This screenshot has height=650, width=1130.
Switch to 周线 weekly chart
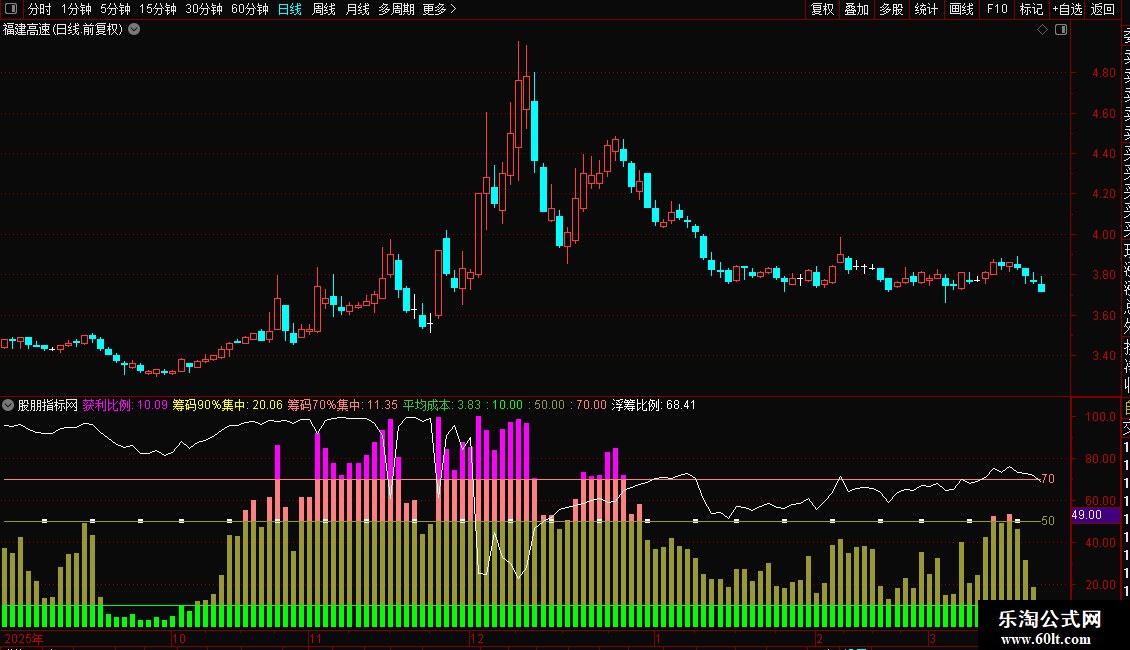[x=324, y=9]
